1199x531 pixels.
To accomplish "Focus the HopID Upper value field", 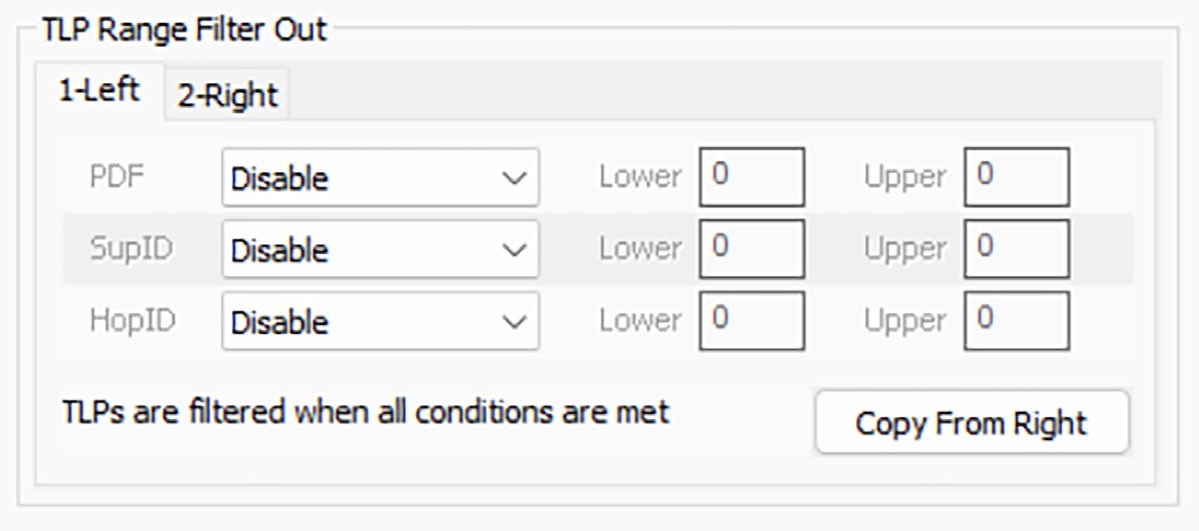I will pyautogui.click(x=1016, y=321).
